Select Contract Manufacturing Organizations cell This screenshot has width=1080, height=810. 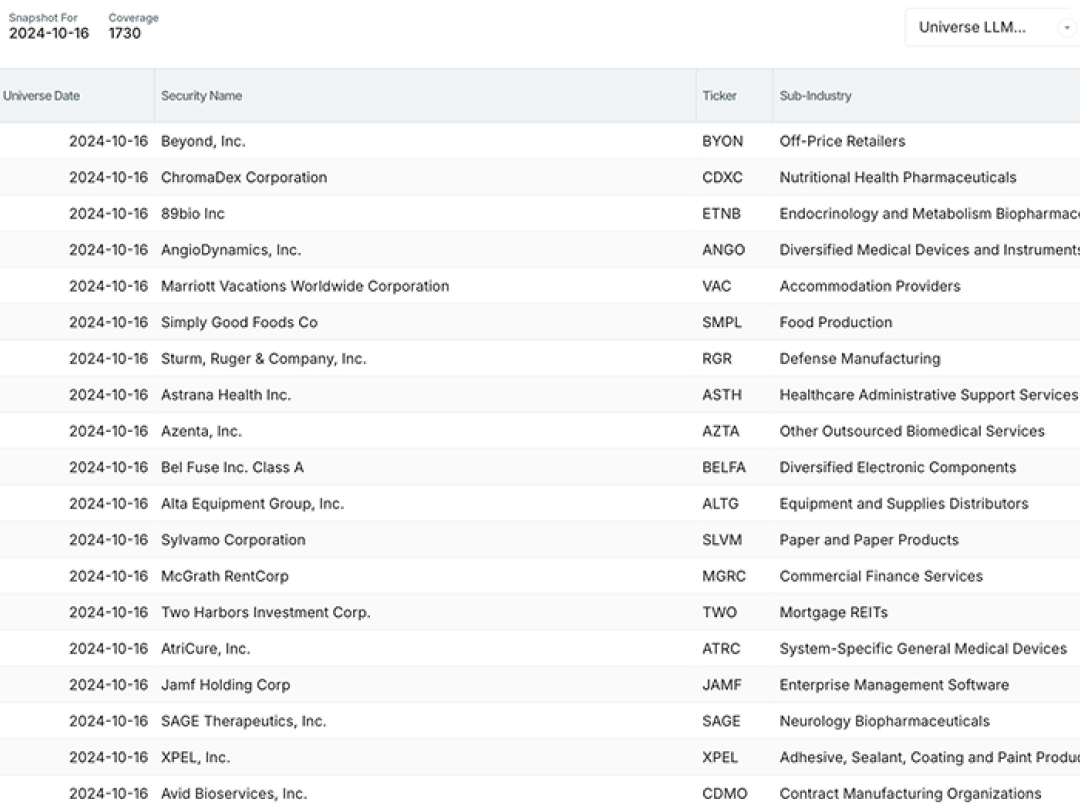(910, 793)
